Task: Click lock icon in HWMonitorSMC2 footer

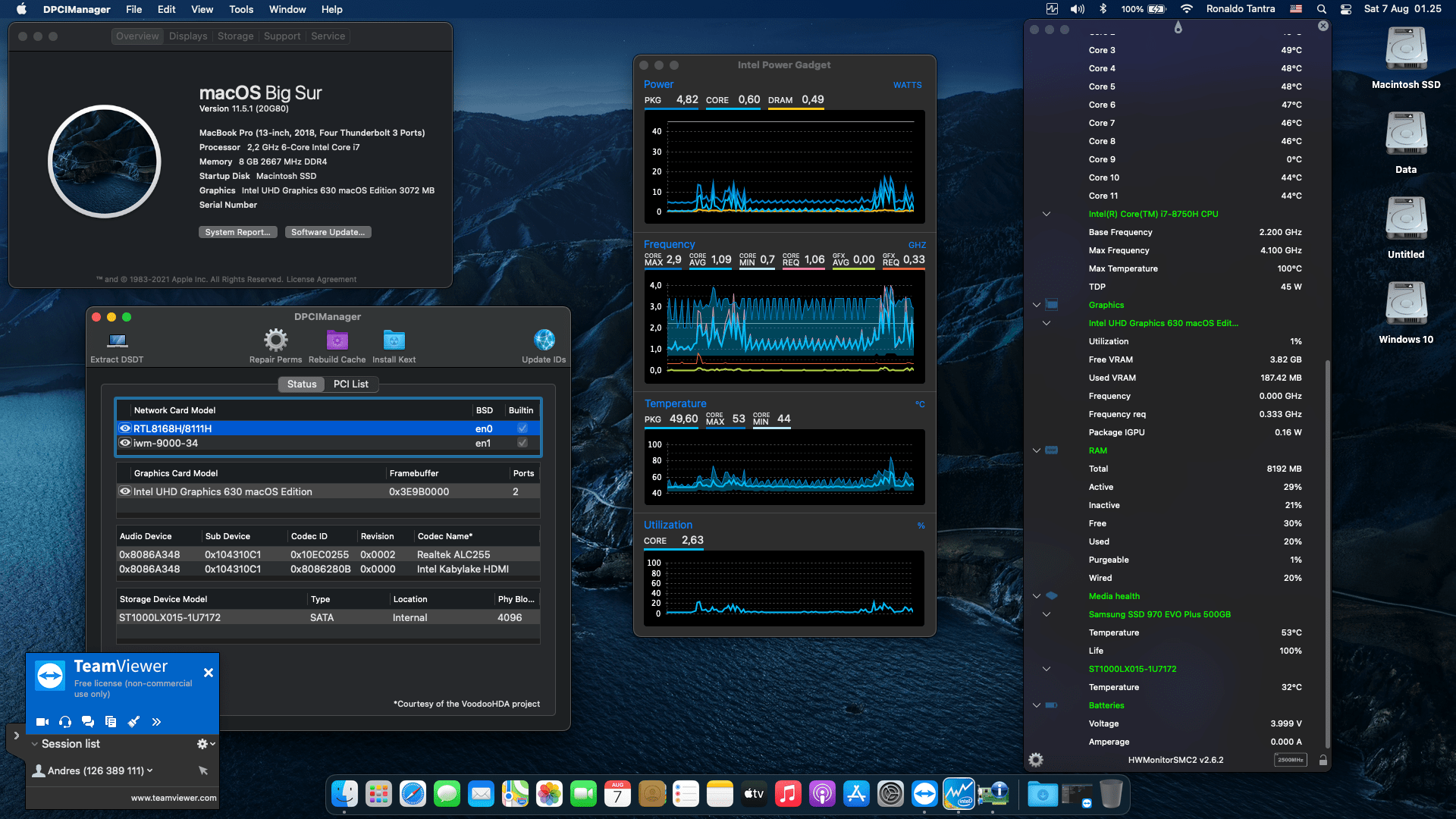Action: (x=1323, y=760)
